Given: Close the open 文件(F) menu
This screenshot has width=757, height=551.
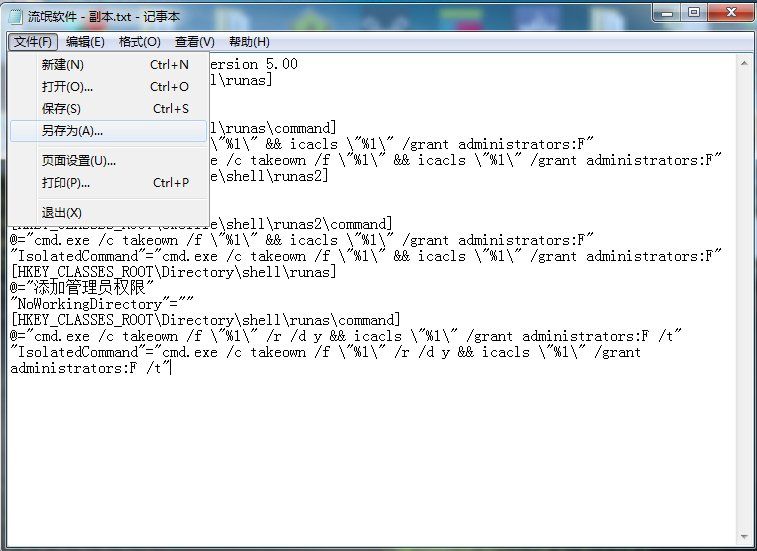Looking at the screenshot, I should [x=33, y=41].
